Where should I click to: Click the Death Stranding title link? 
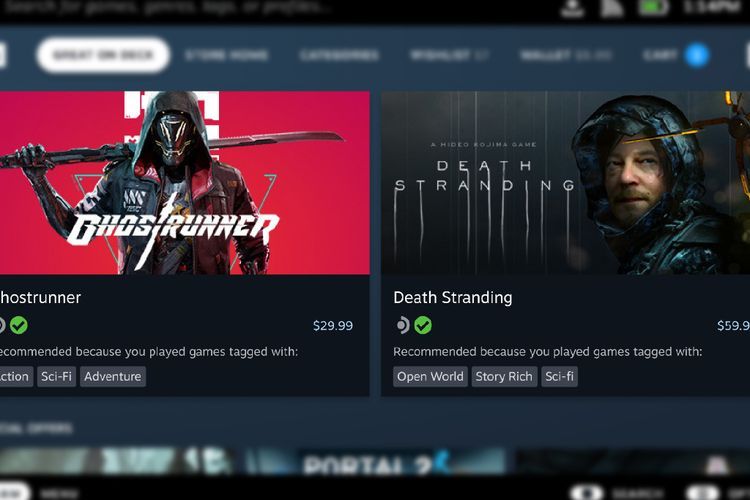452,298
